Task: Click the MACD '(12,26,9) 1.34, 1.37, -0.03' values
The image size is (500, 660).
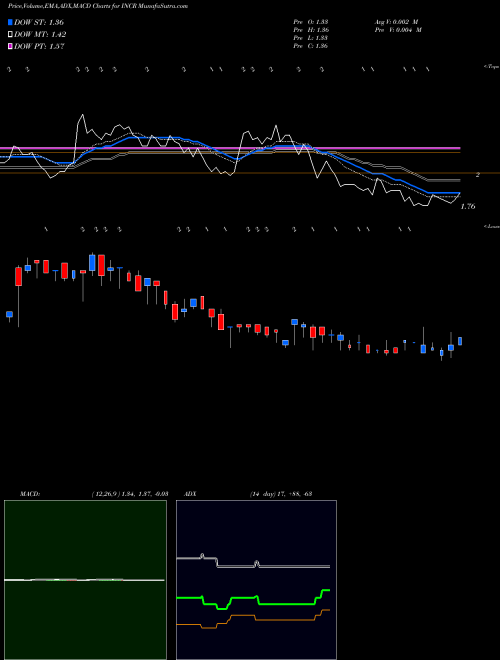Action: pos(130,494)
